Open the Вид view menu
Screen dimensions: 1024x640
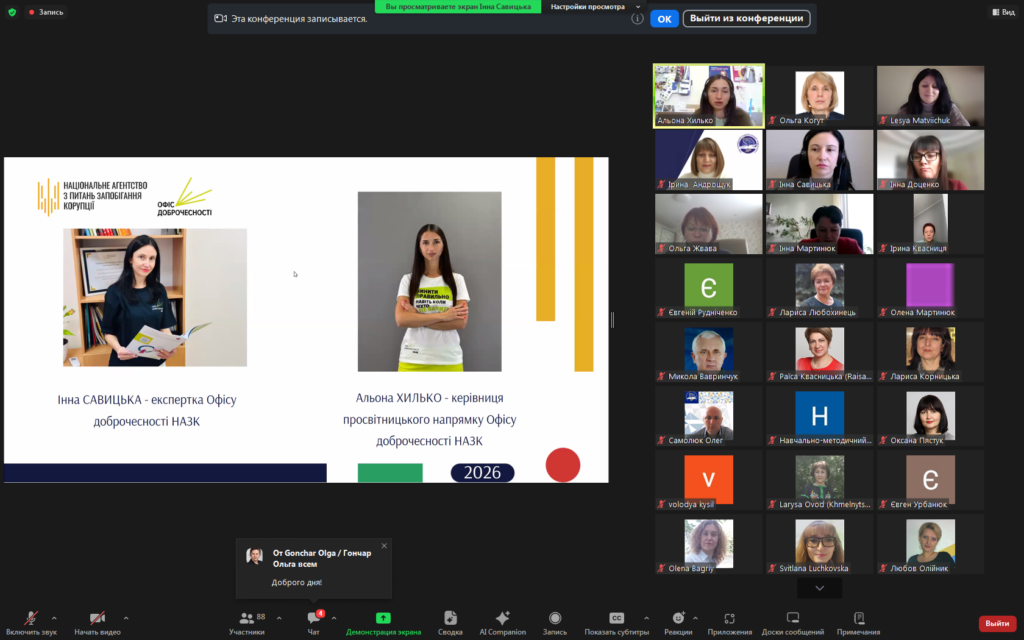point(1002,12)
